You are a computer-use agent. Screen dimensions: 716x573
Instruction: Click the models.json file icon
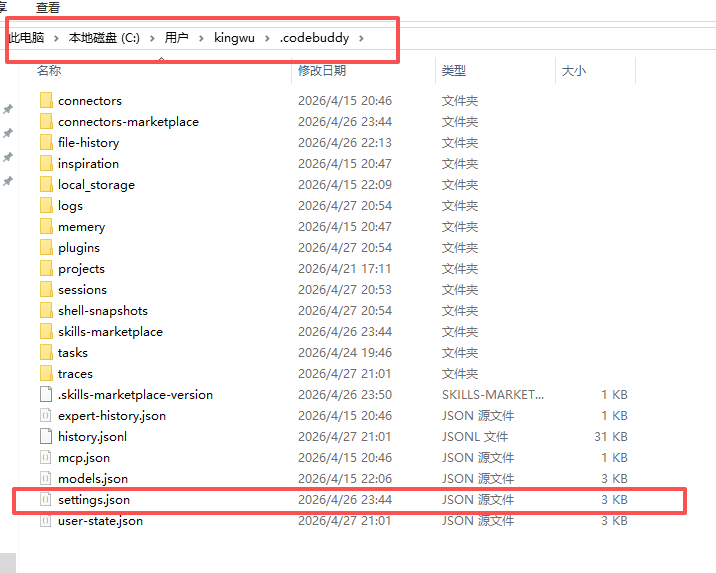[46, 478]
